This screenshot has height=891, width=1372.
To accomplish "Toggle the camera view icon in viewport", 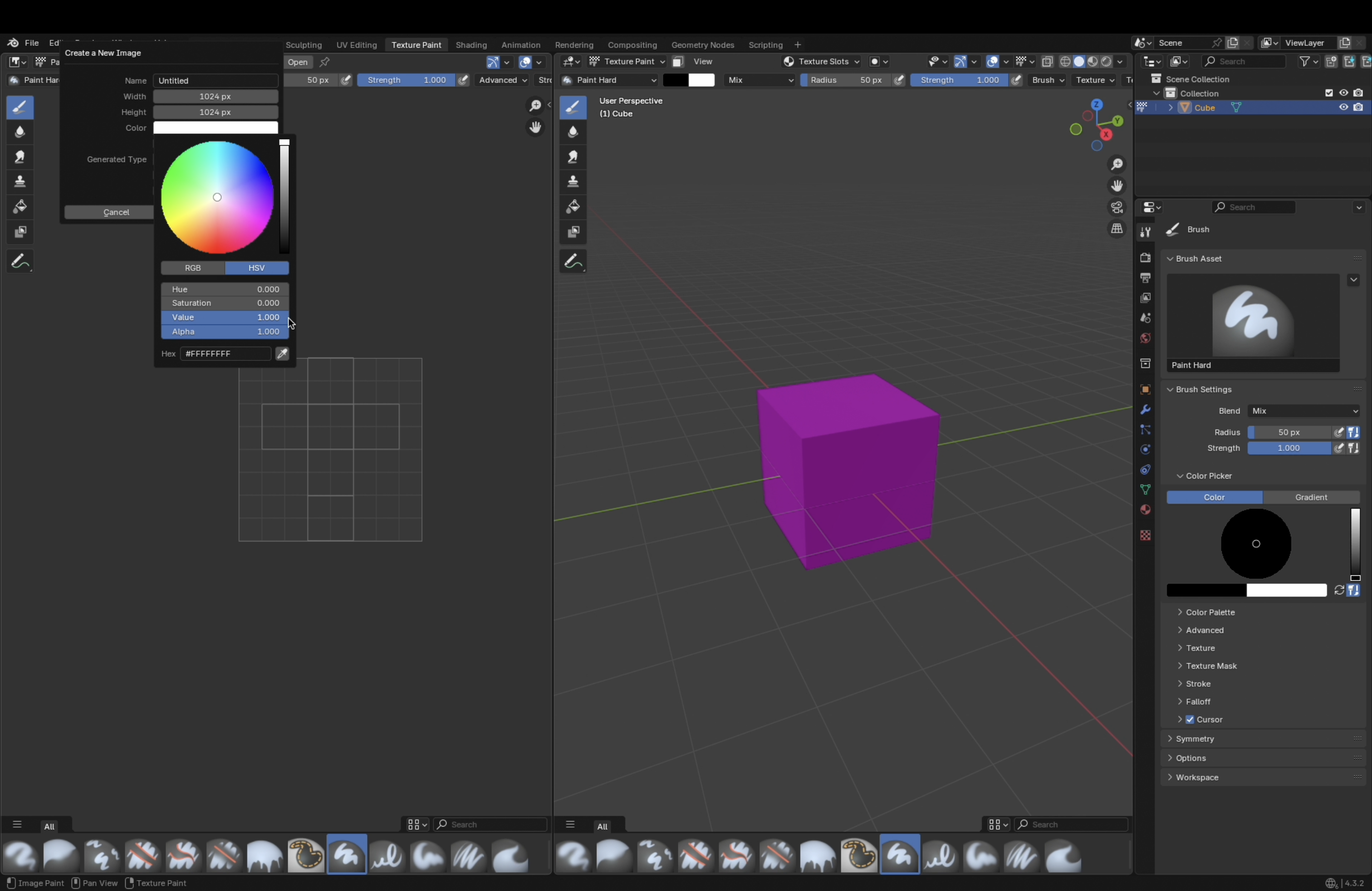I will point(1117,207).
